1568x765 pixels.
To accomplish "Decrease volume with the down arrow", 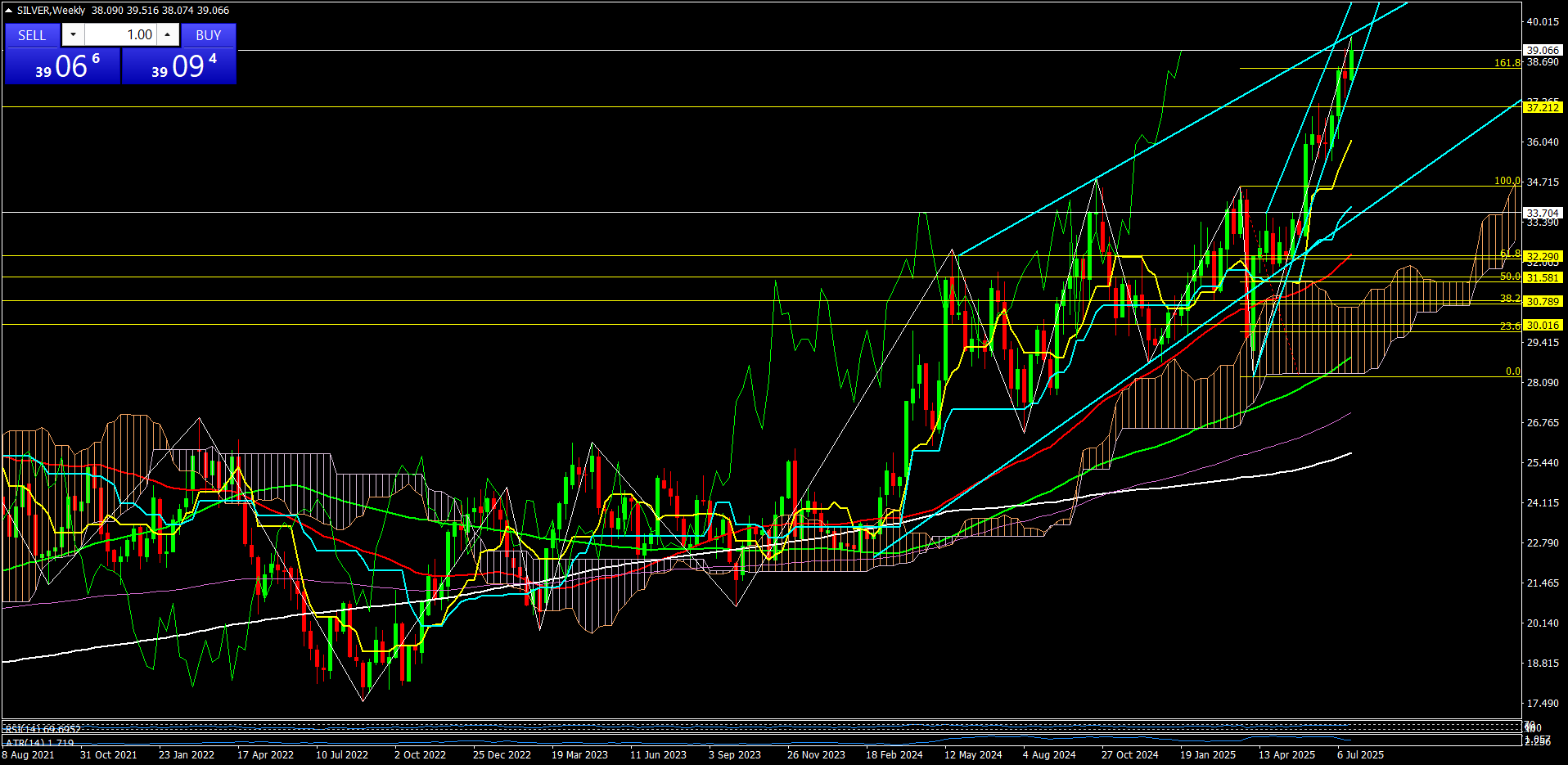I will coord(73,34).
